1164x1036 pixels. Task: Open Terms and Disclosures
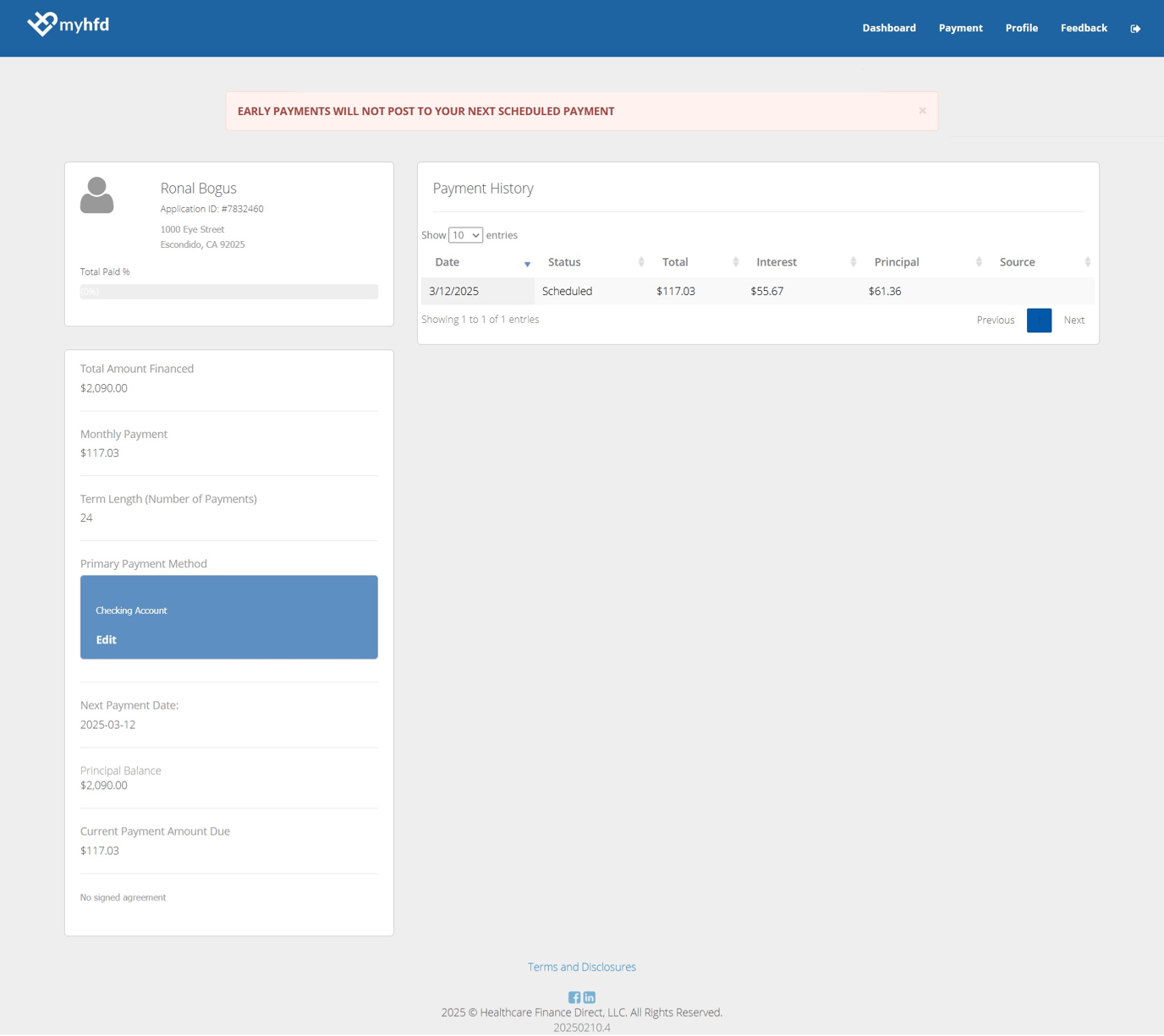(x=581, y=967)
